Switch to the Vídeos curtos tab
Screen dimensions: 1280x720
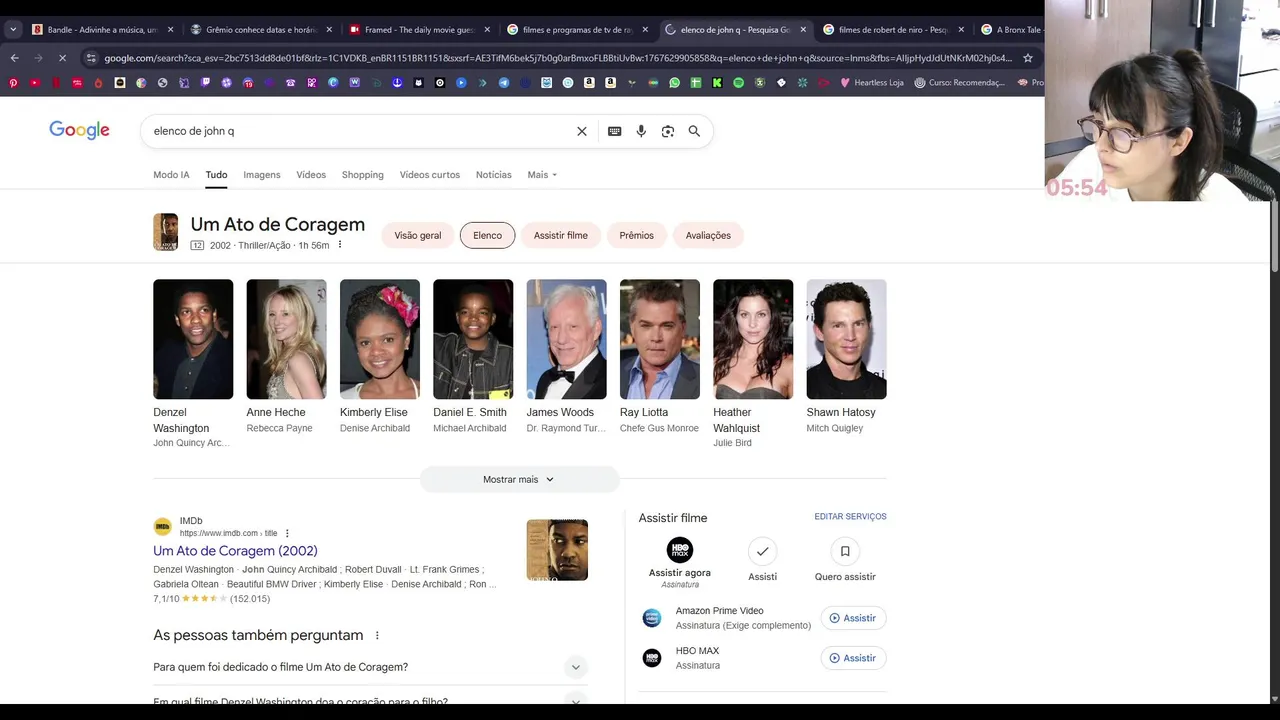430,175
